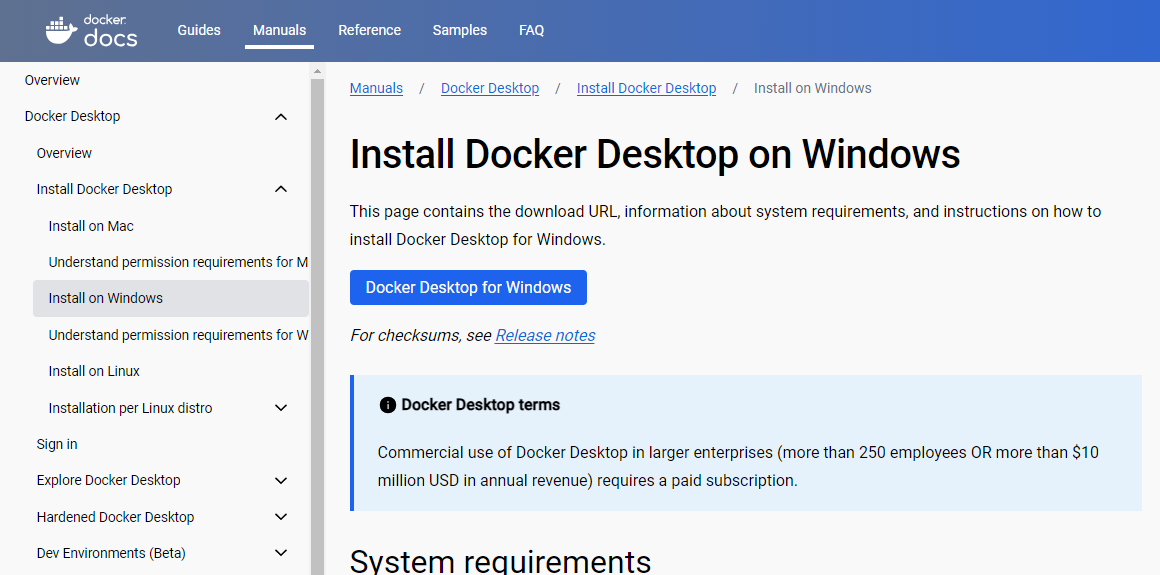
Task: Click the sidebar vertical scrollbar thumb
Action: click(x=317, y=326)
